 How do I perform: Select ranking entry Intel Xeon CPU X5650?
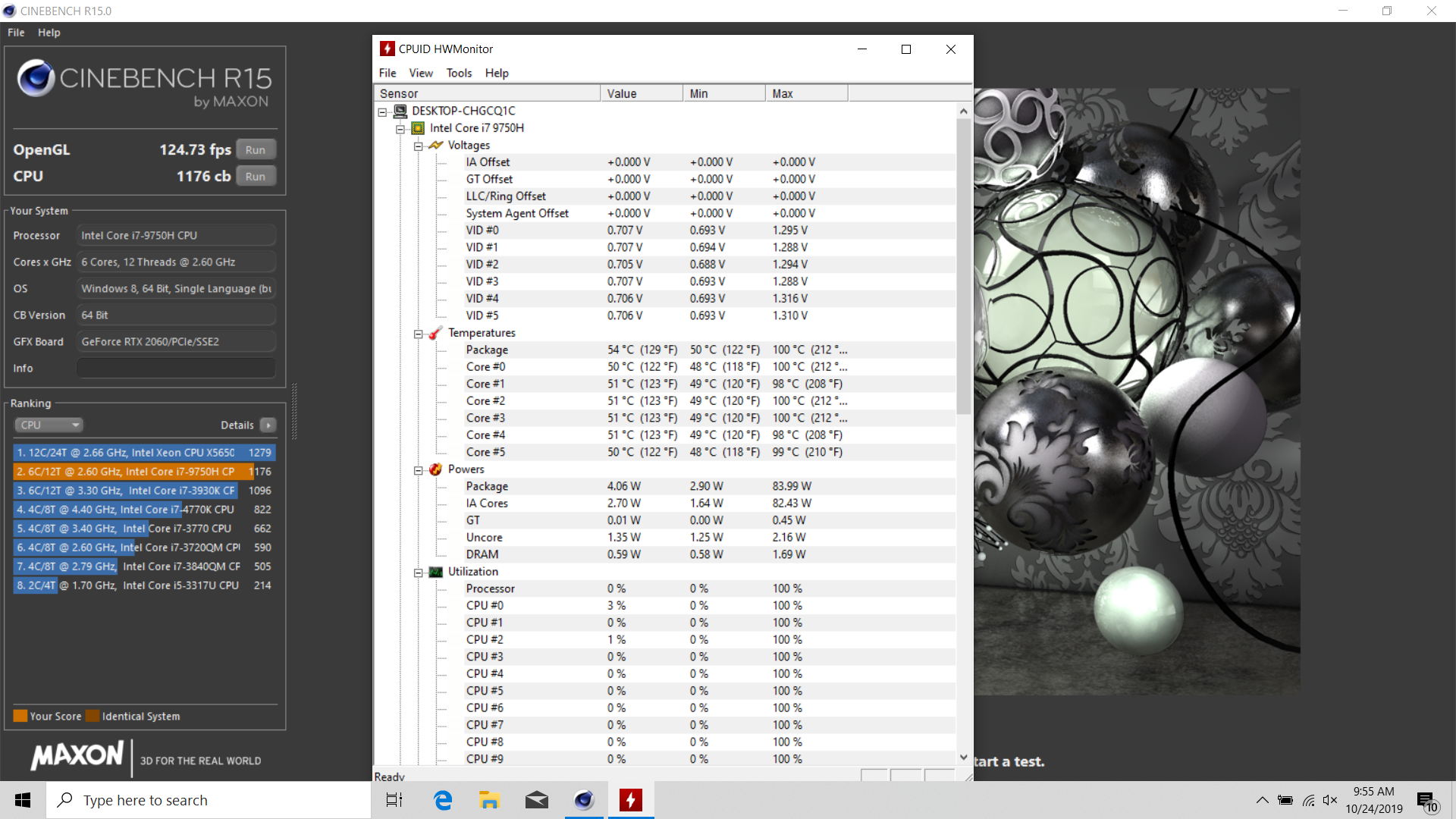[x=144, y=453]
